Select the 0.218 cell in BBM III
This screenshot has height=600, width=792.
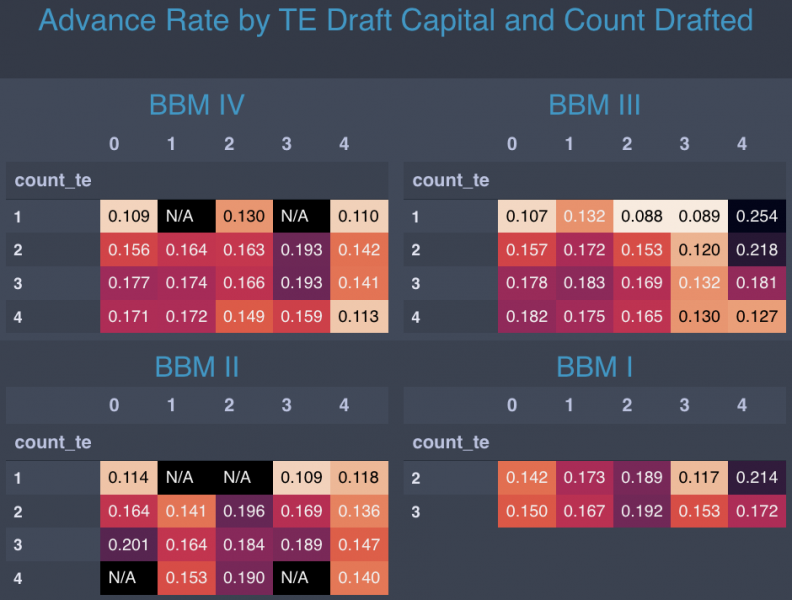click(756, 250)
